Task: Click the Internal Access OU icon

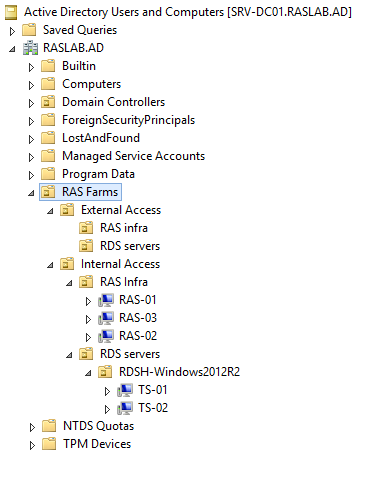Action: pos(67,264)
